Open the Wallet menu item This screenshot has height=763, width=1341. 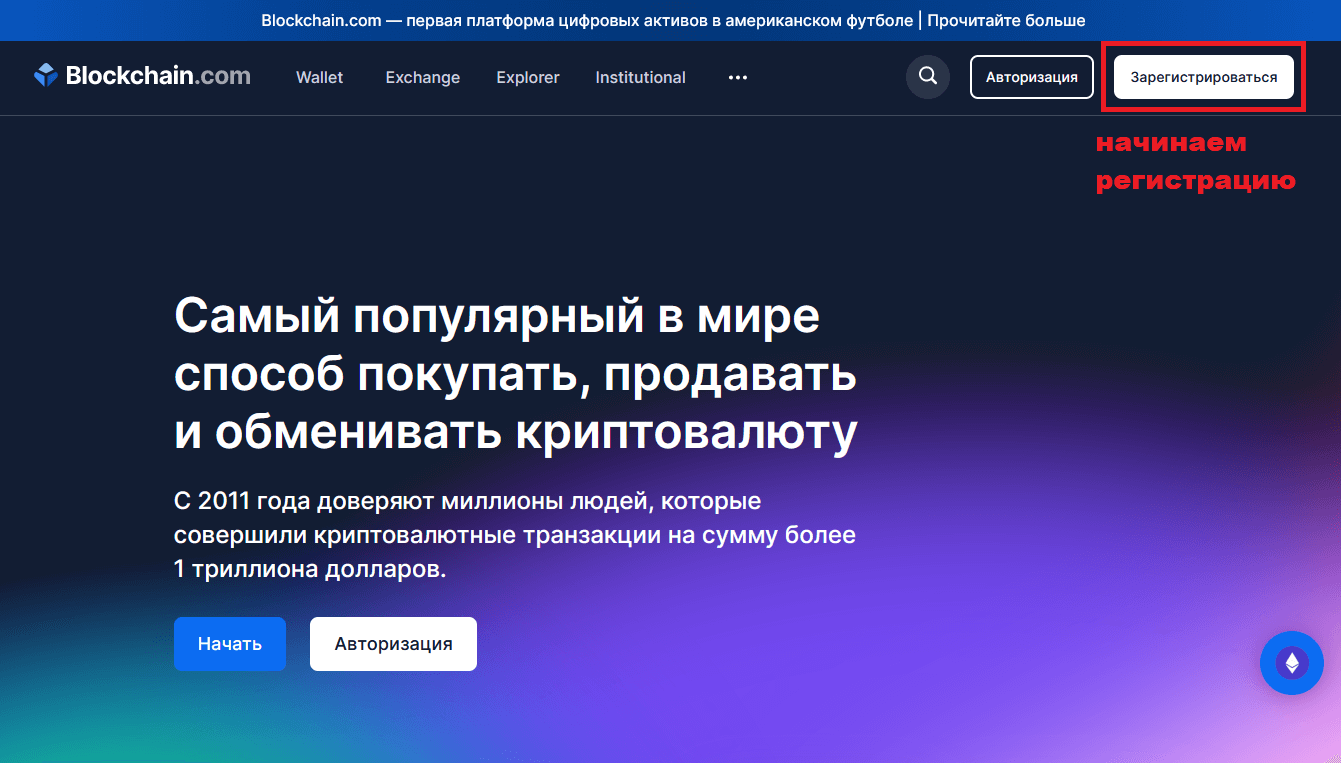(319, 77)
